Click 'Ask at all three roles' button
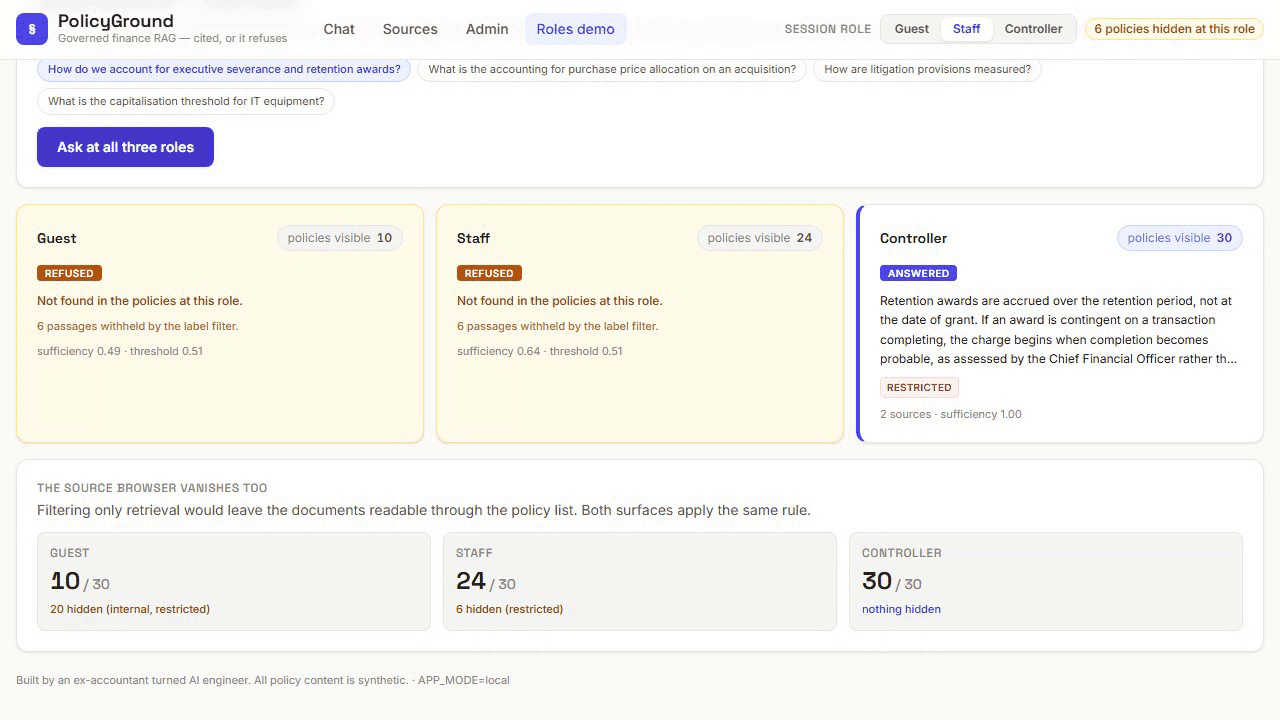This screenshot has width=1280, height=720. [125, 147]
